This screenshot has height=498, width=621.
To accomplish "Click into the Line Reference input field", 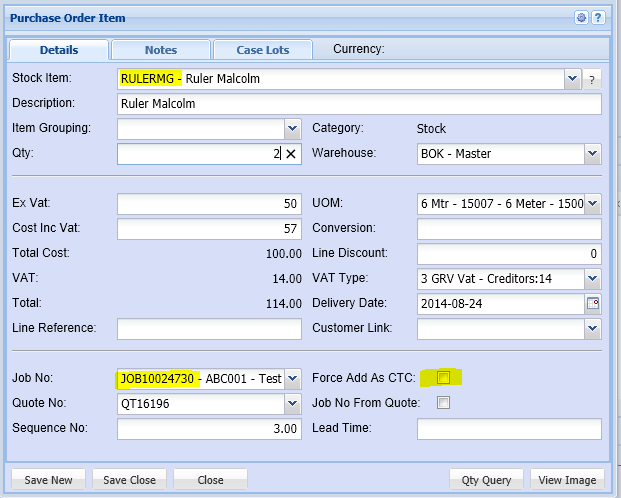I will click(208, 329).
